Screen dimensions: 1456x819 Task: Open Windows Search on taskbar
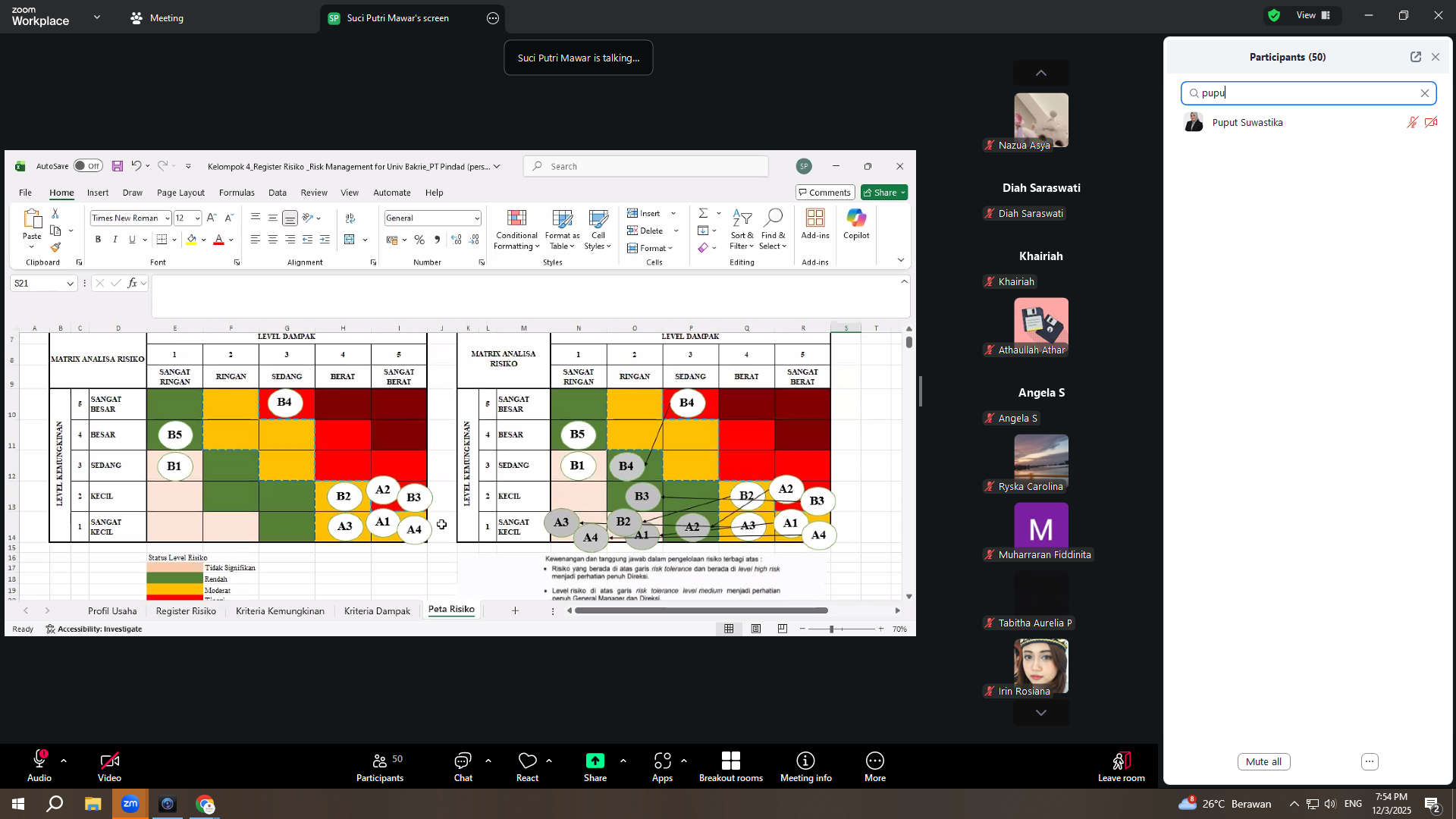[x=55, y=804]
